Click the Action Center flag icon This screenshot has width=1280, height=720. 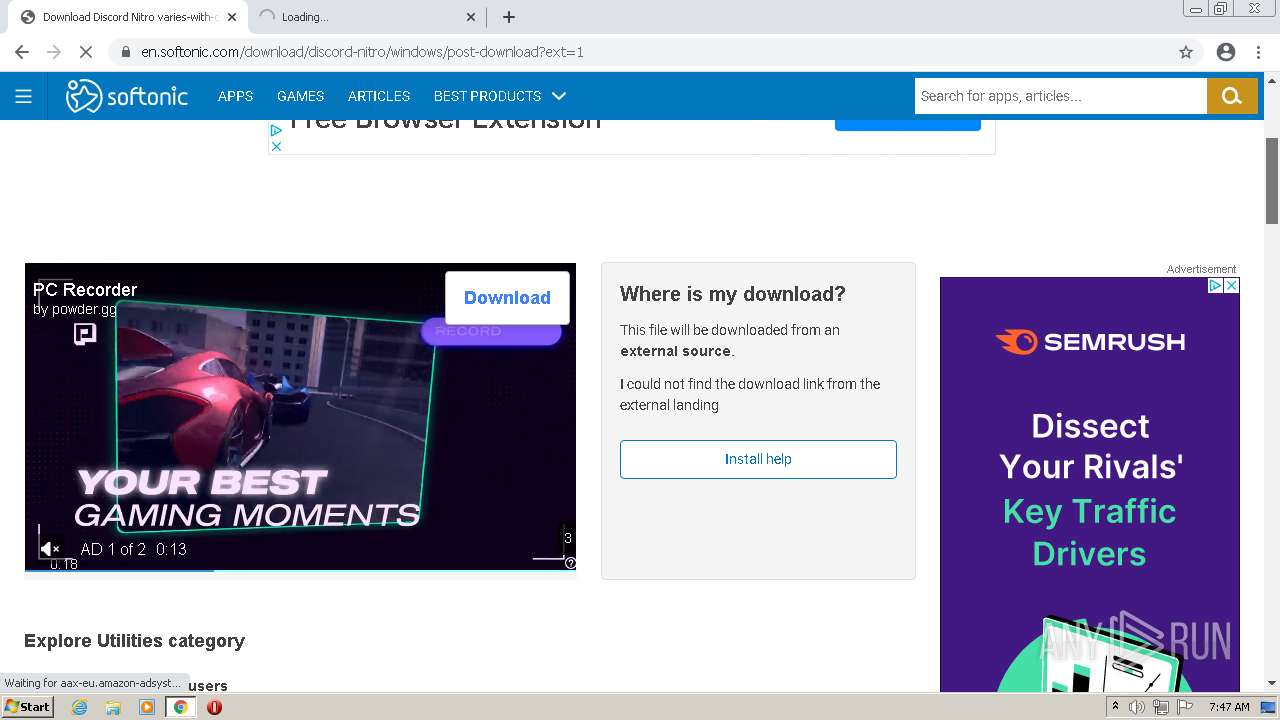pyautogui.click(x=1185, y=707)
